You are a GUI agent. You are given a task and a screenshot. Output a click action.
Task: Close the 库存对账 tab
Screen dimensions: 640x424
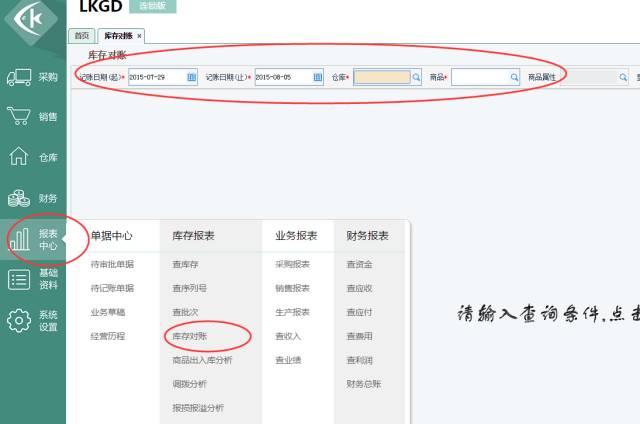pos(139,36)
